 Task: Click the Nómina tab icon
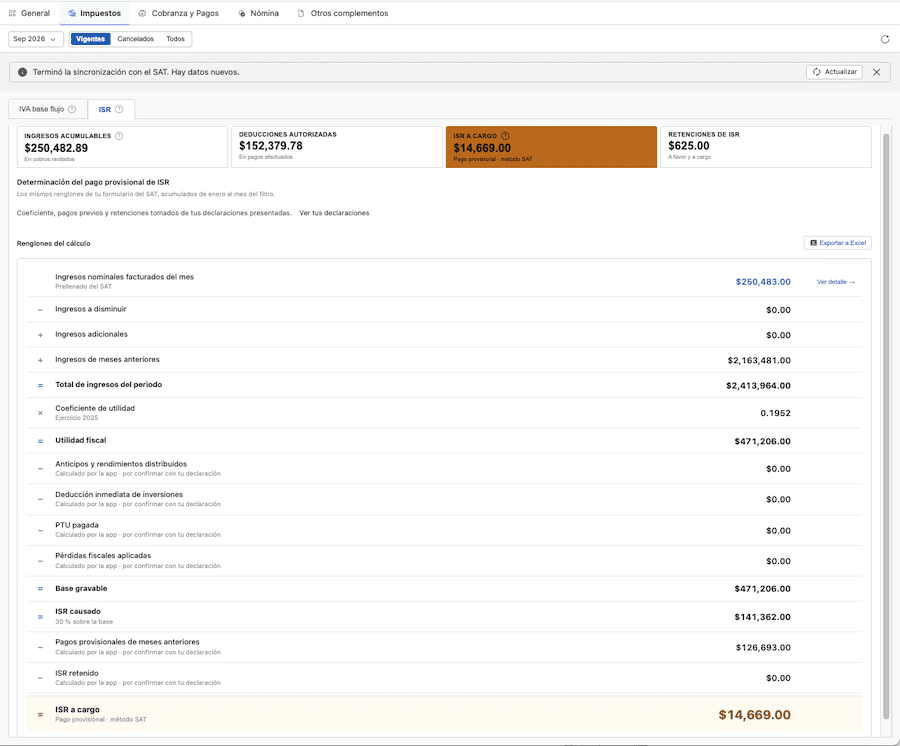point(242,13)
